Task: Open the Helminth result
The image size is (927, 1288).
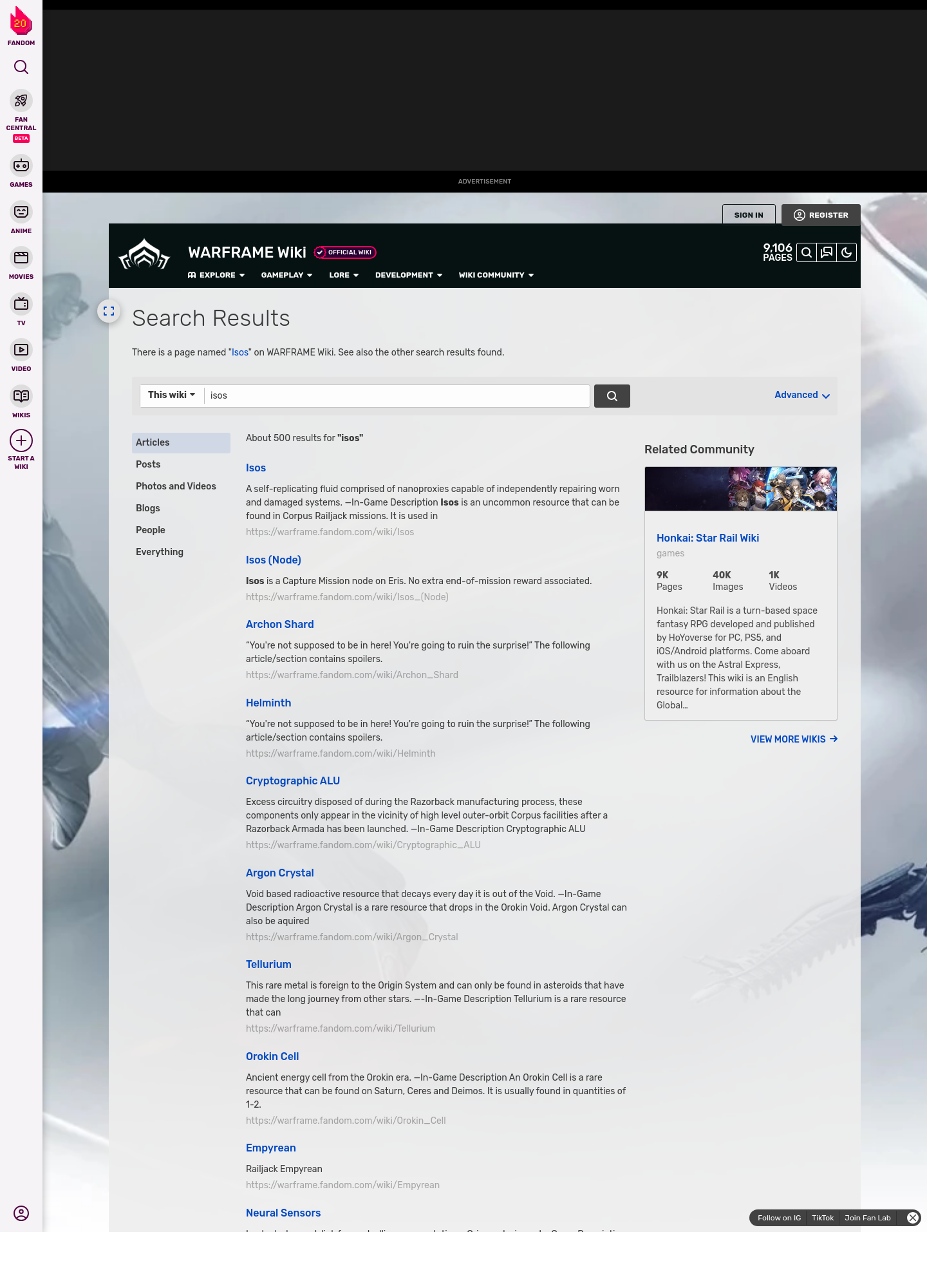Action: [x=268, y=703]
